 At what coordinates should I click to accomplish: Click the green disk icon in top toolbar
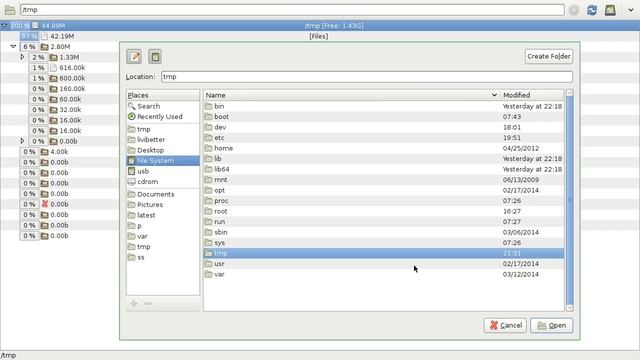[610, 10]
